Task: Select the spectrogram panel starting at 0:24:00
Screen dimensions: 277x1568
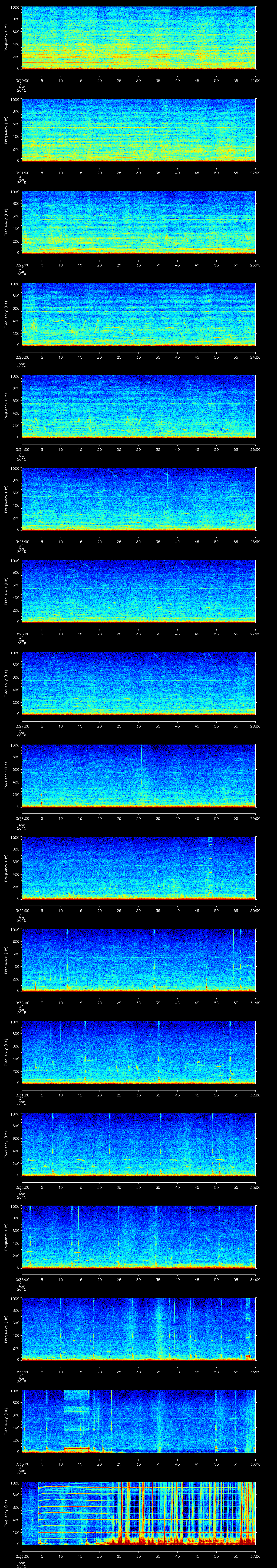Action: (138, 407)
